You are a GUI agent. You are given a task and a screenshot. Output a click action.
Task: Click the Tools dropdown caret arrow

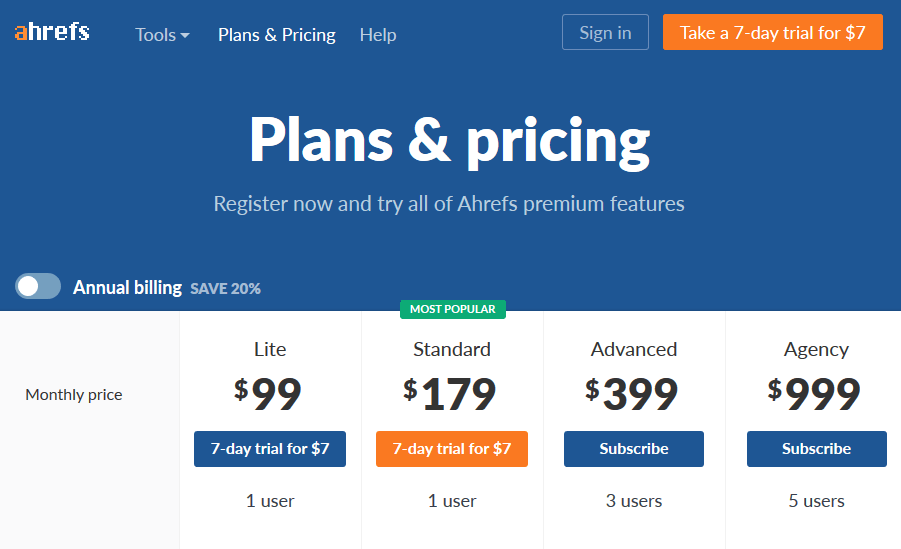184,36
